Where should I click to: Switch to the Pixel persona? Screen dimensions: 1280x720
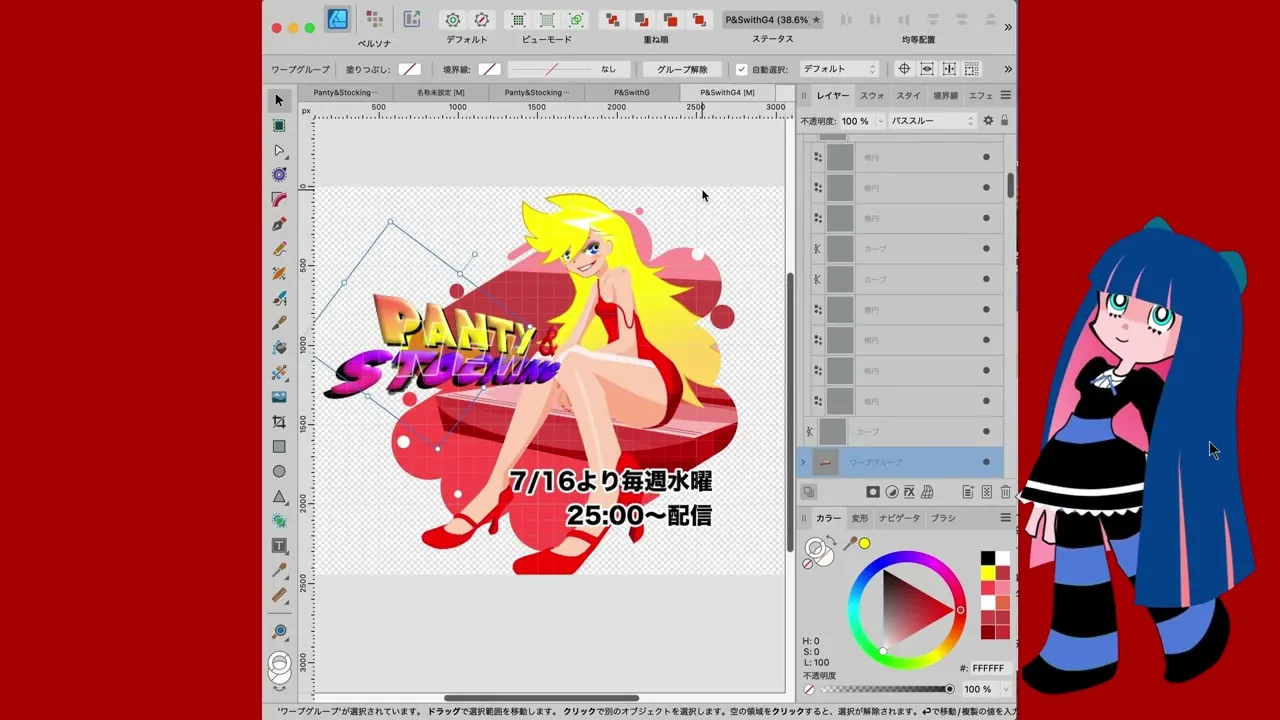pos(374,19)
